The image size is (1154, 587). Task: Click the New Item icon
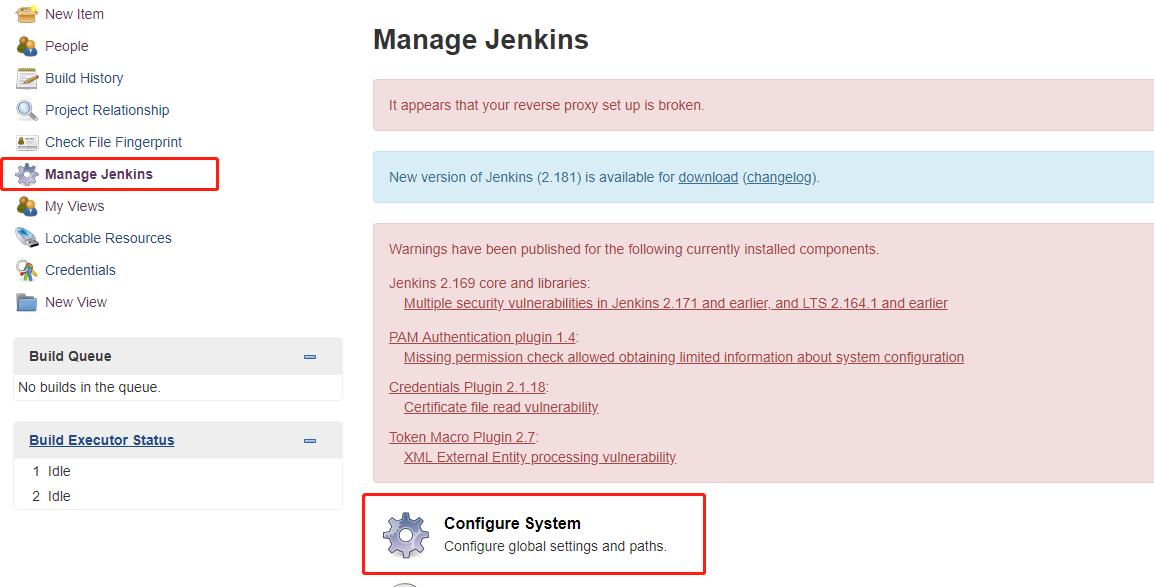(26, 14)
